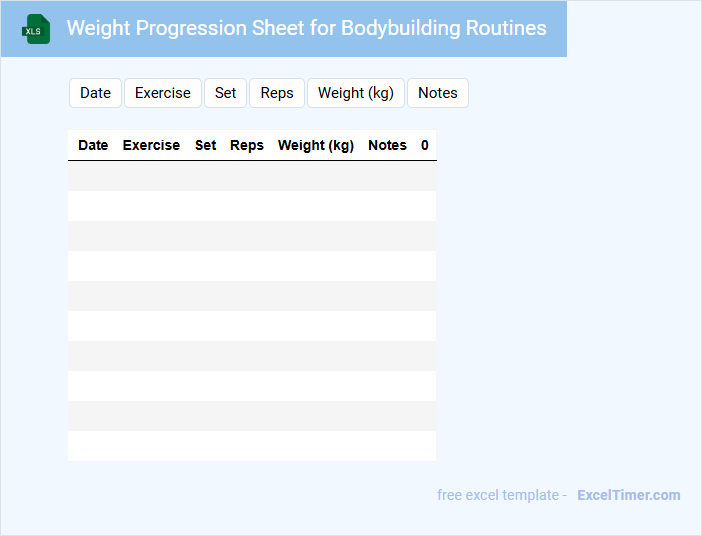Screen dimensions: 702x536
Task: Select the Date tag button
Action: (95, 93)
